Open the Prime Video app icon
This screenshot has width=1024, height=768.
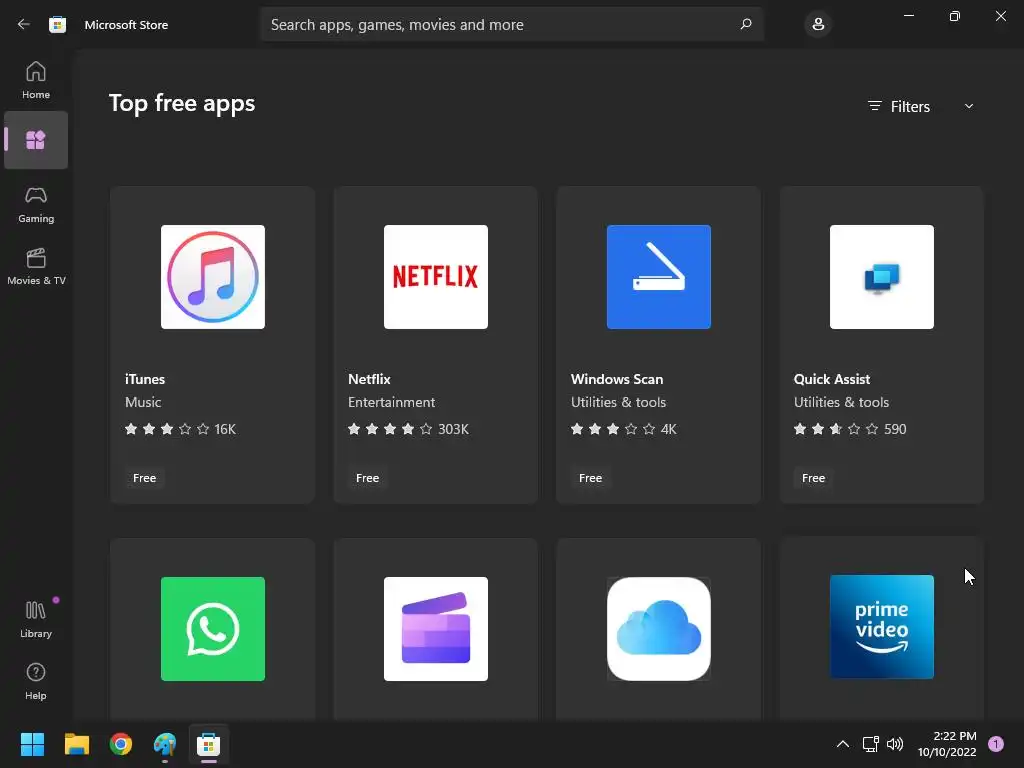[x=882, y=627]
